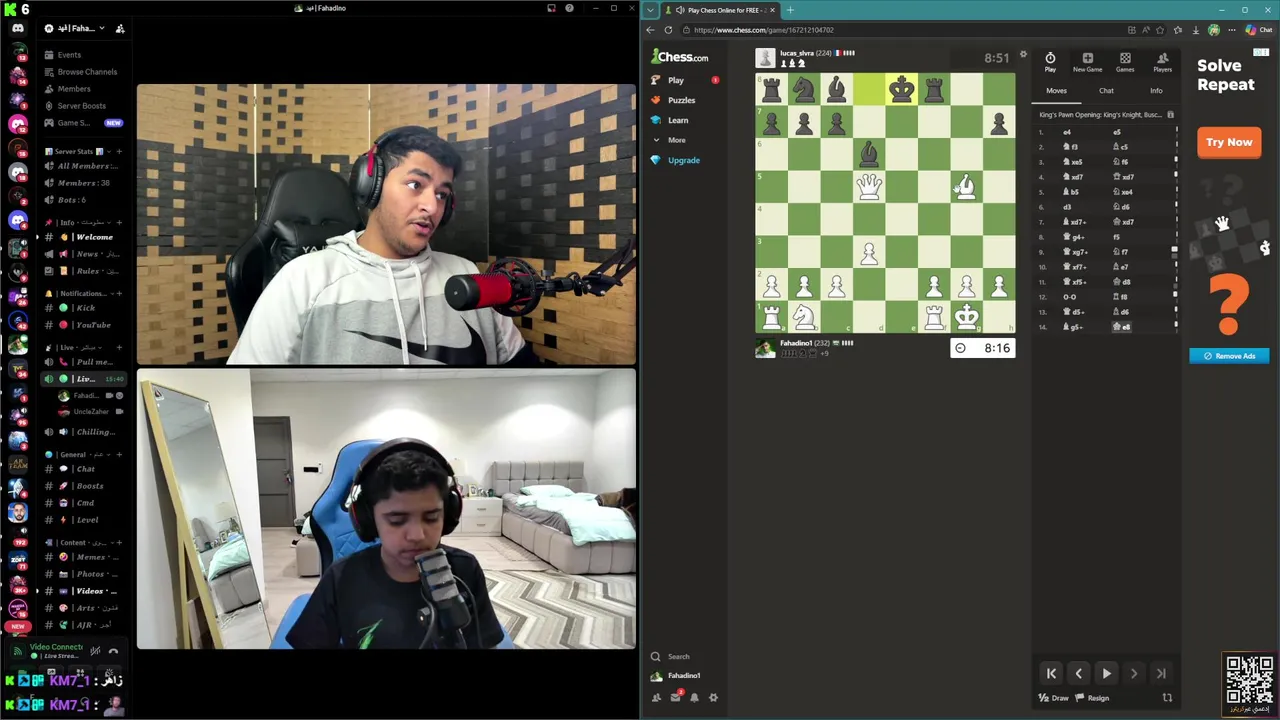Viewport: 1280px width, 720px height.
Task: Reload the browser page
Action: coord(668,30)
